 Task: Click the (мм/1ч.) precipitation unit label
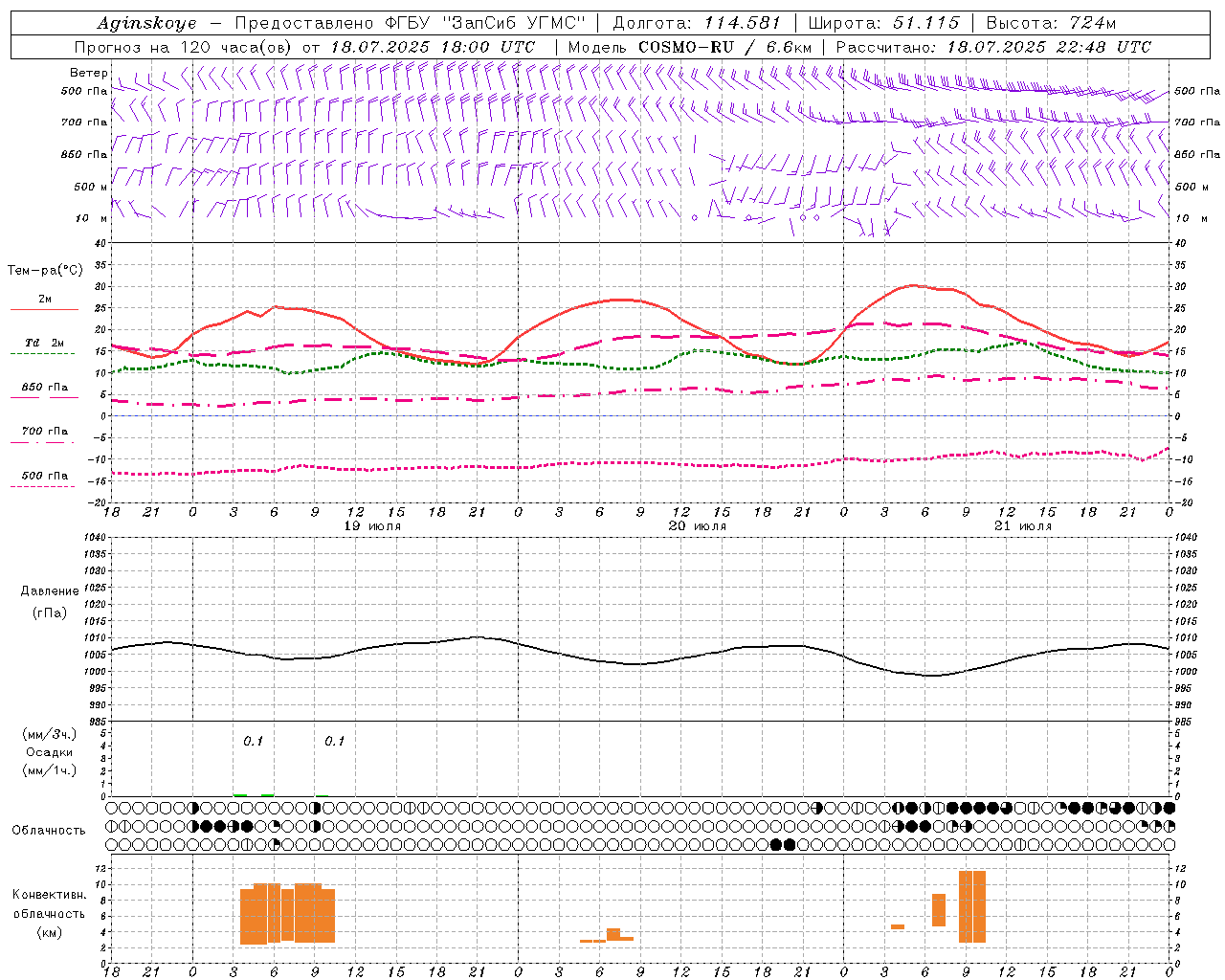[x=50, y=770]
